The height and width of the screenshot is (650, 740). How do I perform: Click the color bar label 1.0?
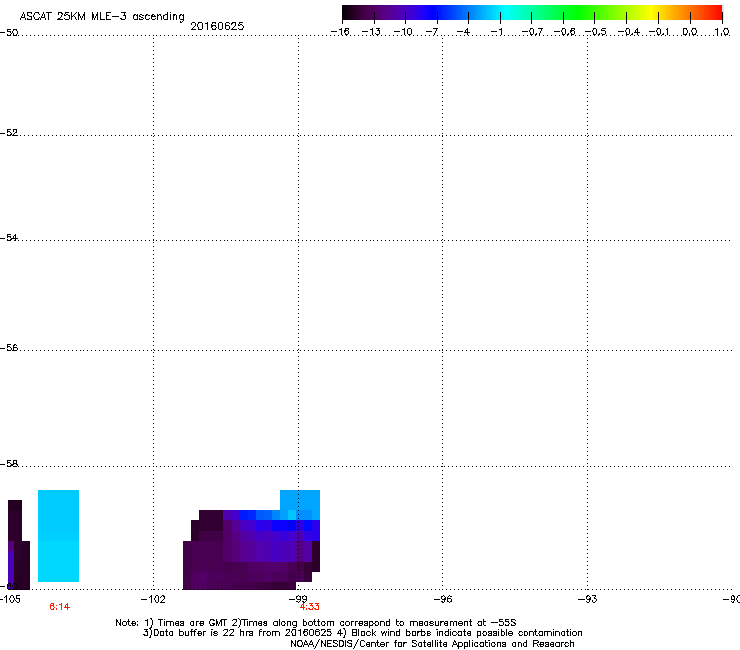click(x=722, y=32)
